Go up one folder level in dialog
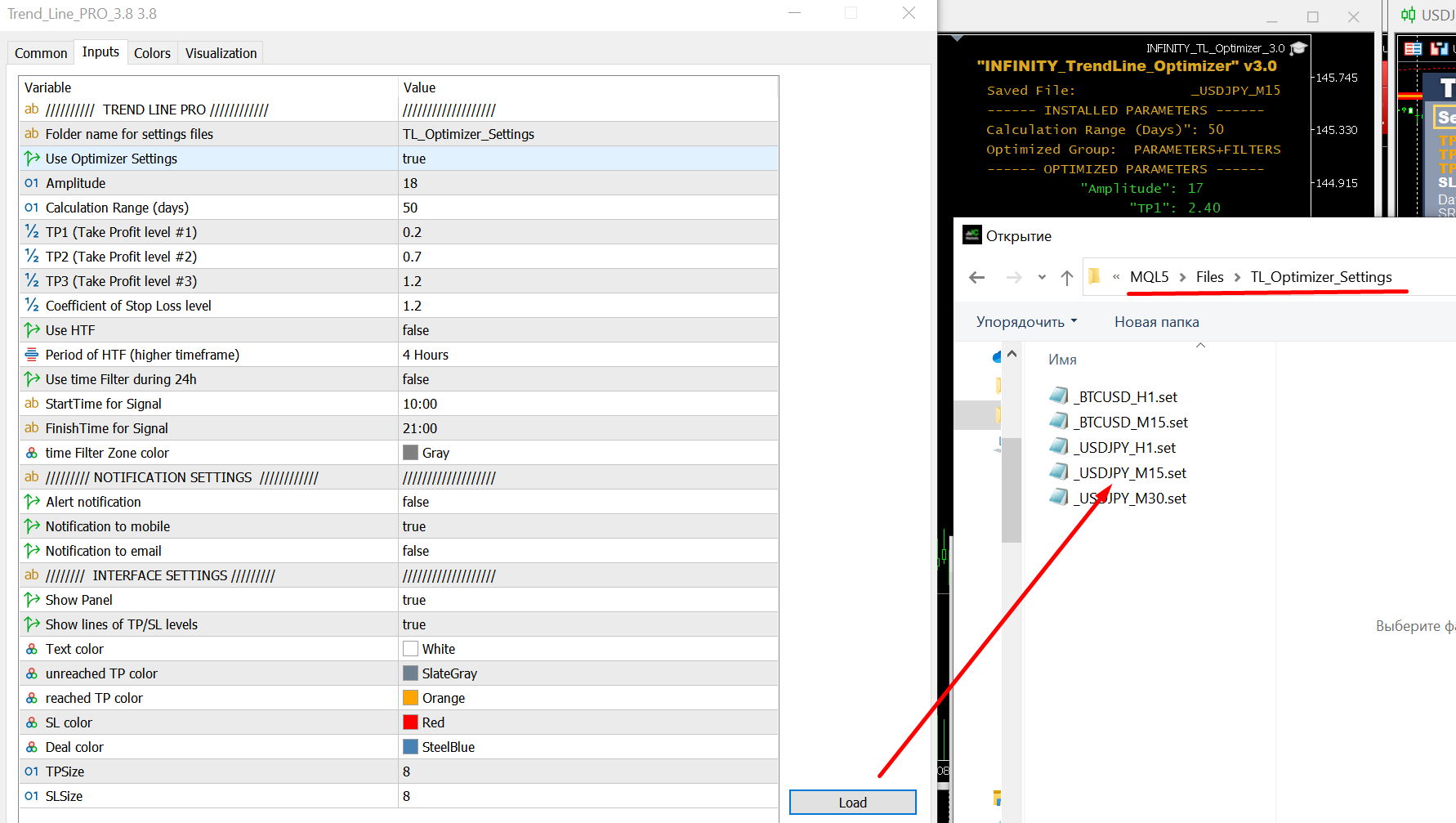 coord(1067,278)
